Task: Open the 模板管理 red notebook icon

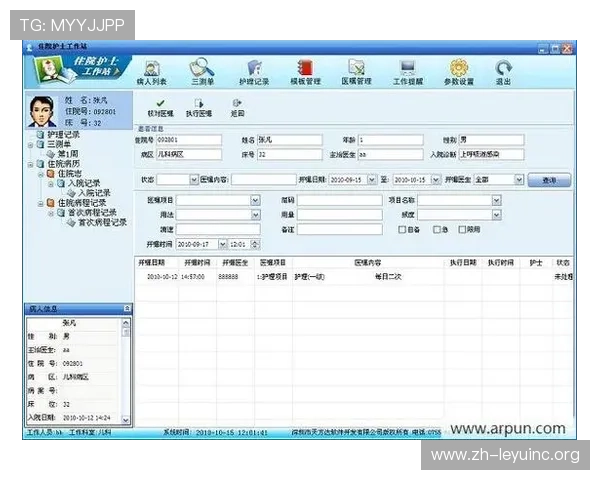Action: click(x=305, y=72)
